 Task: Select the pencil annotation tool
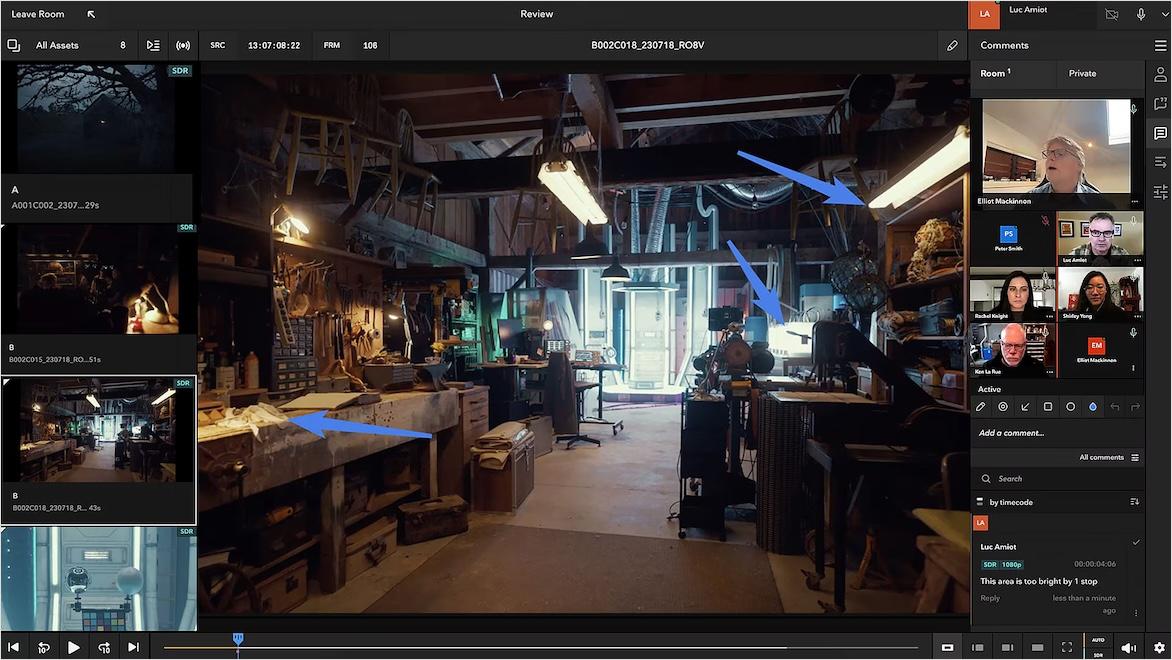pos(981,407)
